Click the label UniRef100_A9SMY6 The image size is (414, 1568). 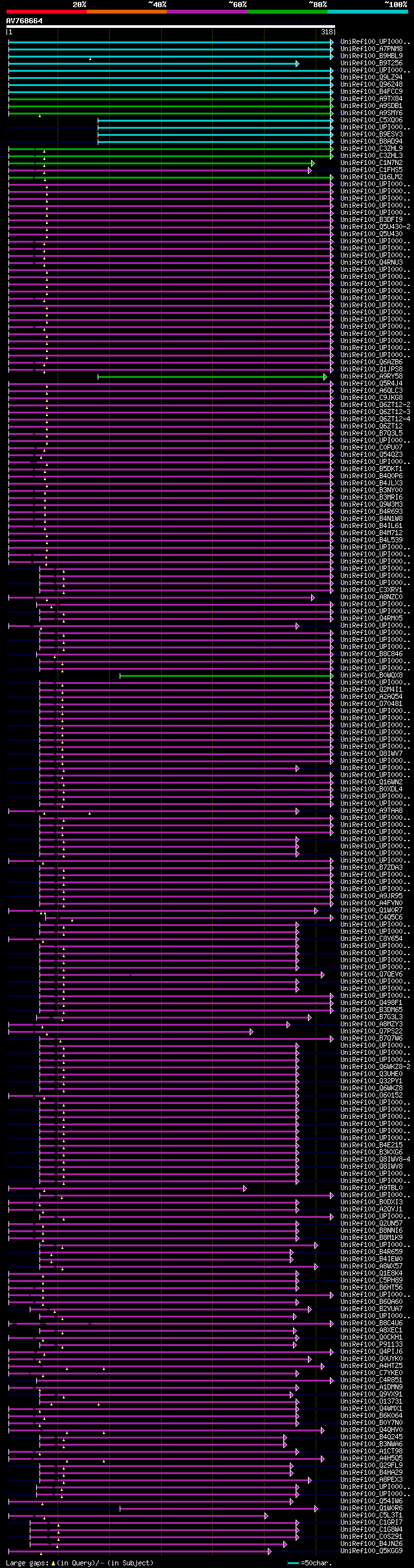(x=371, y=113)
